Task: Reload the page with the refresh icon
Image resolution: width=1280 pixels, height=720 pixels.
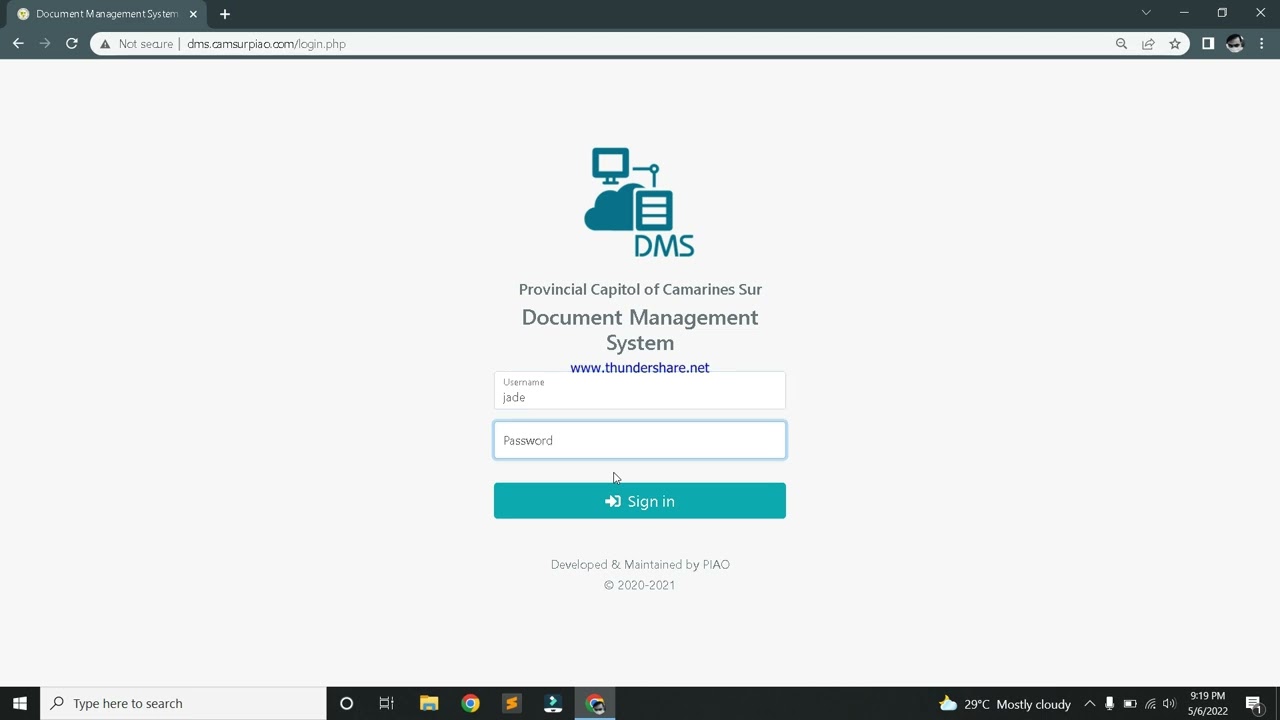Action: point(72,44)
